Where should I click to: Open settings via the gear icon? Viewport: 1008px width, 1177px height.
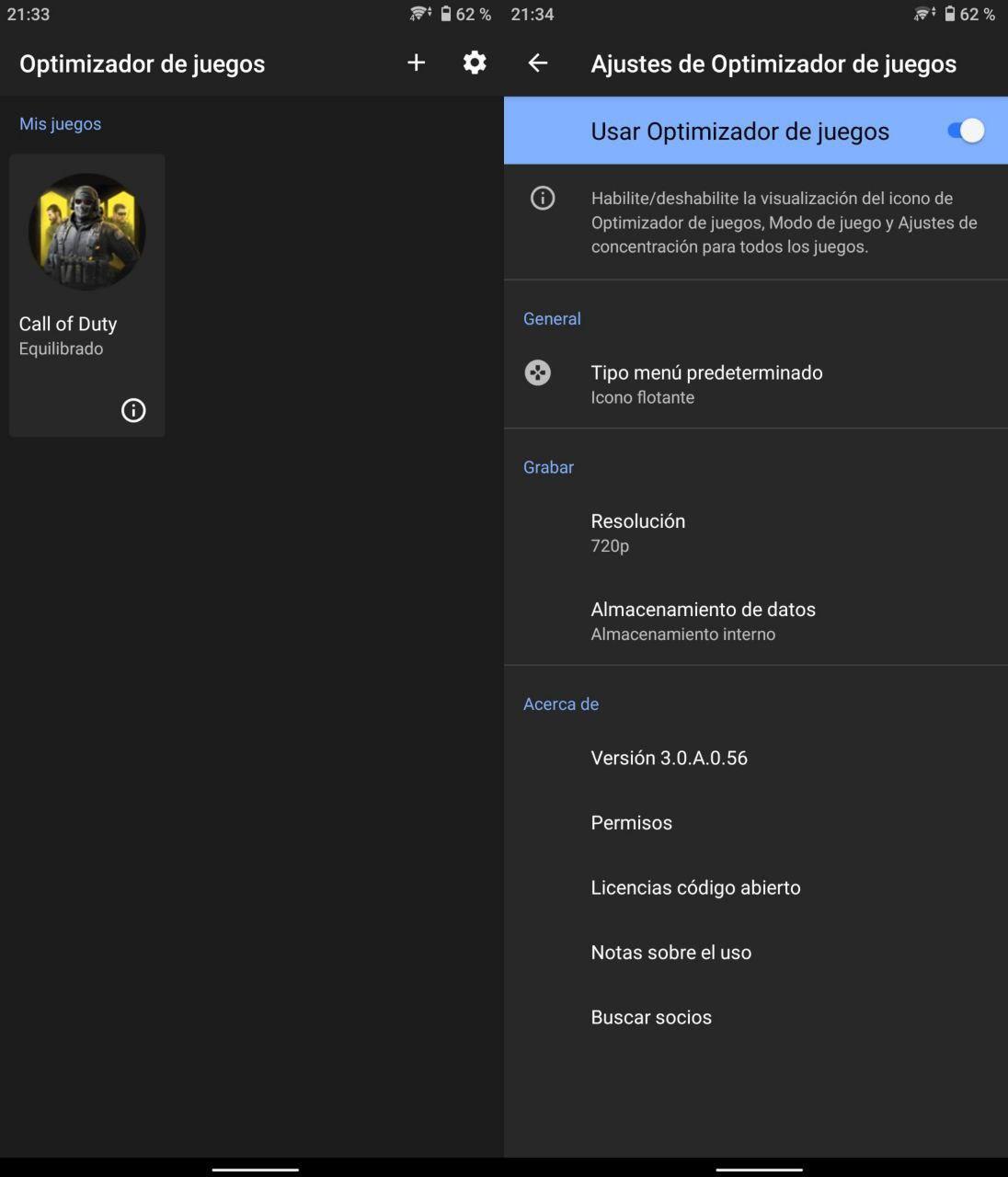click(475, 63)
